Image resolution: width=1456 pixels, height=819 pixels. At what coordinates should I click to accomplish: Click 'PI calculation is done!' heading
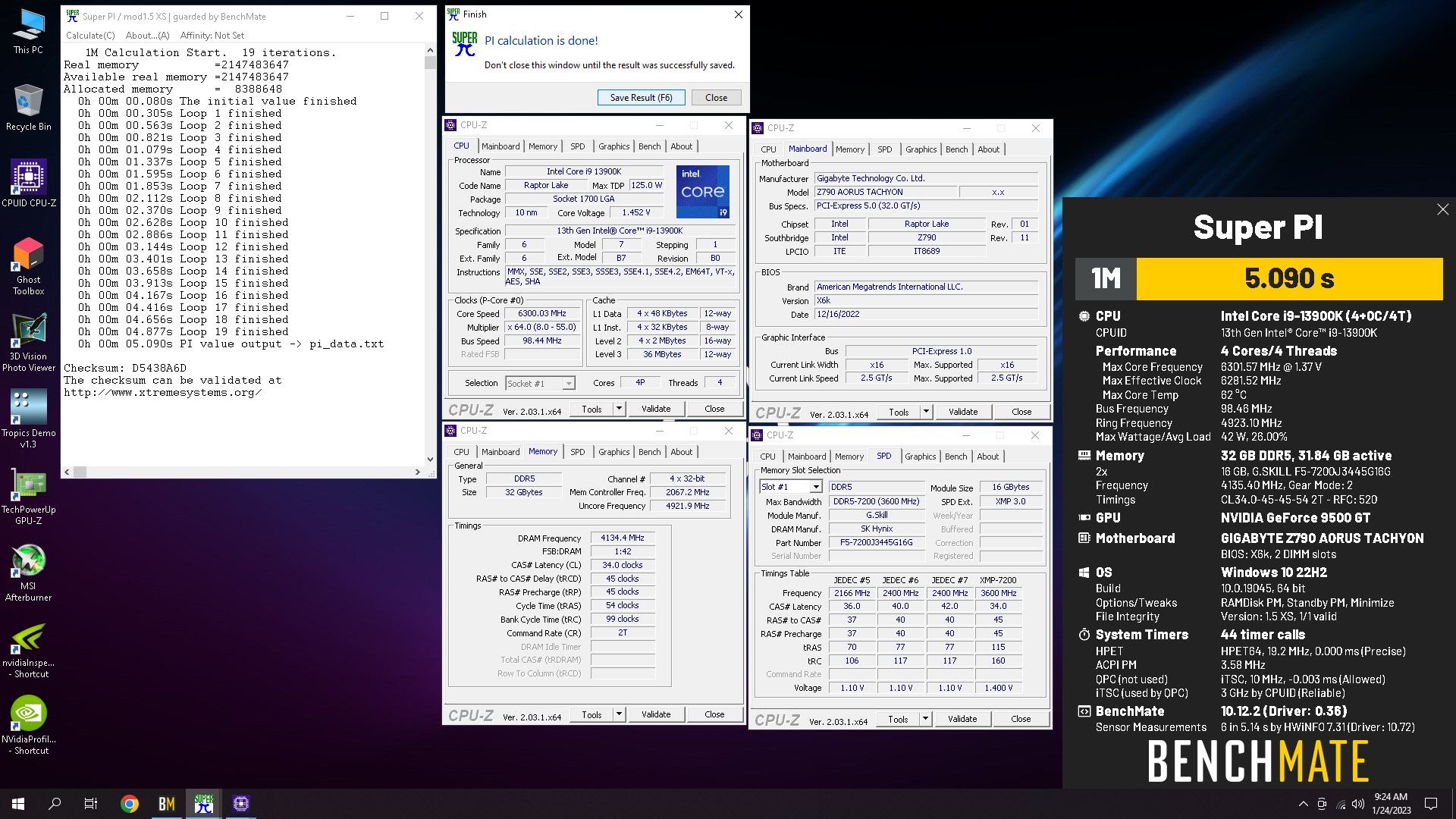541,41
